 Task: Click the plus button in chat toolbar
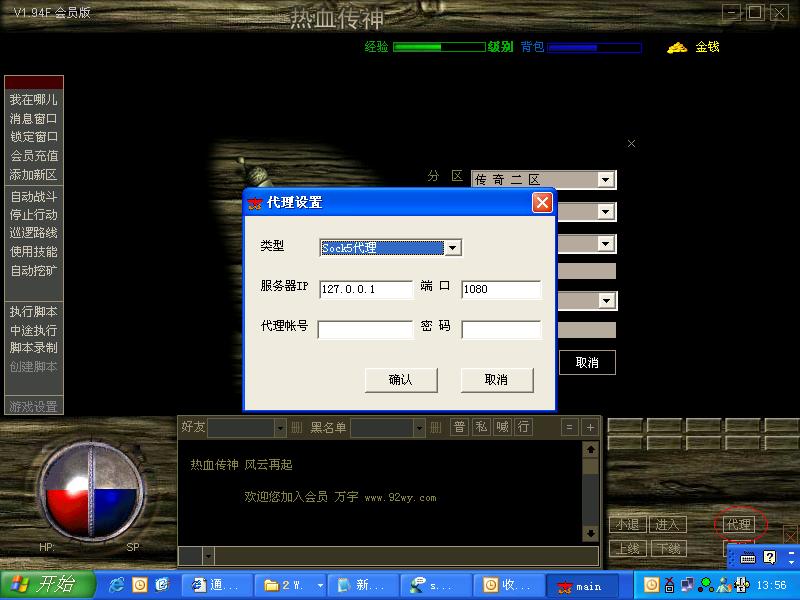pos(590,428)
